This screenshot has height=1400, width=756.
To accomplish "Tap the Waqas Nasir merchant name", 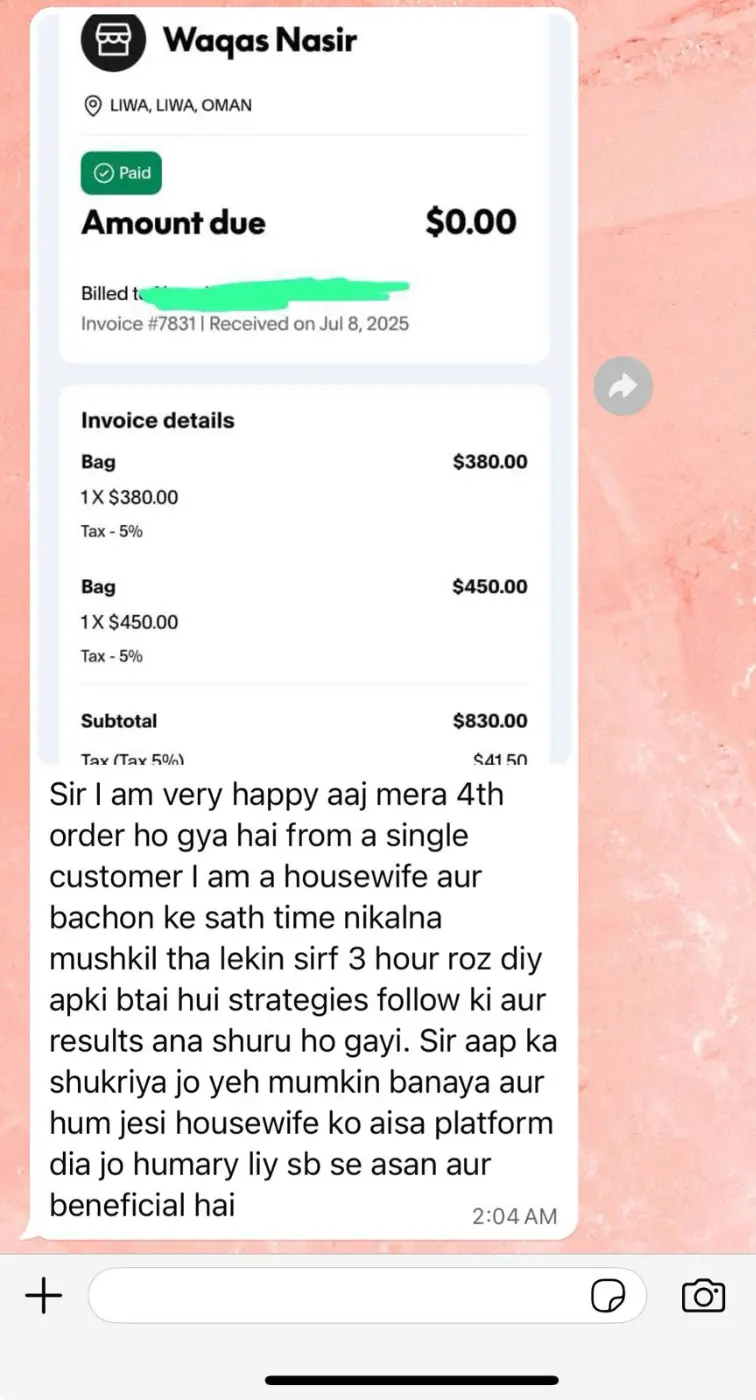I will [259, 41].
